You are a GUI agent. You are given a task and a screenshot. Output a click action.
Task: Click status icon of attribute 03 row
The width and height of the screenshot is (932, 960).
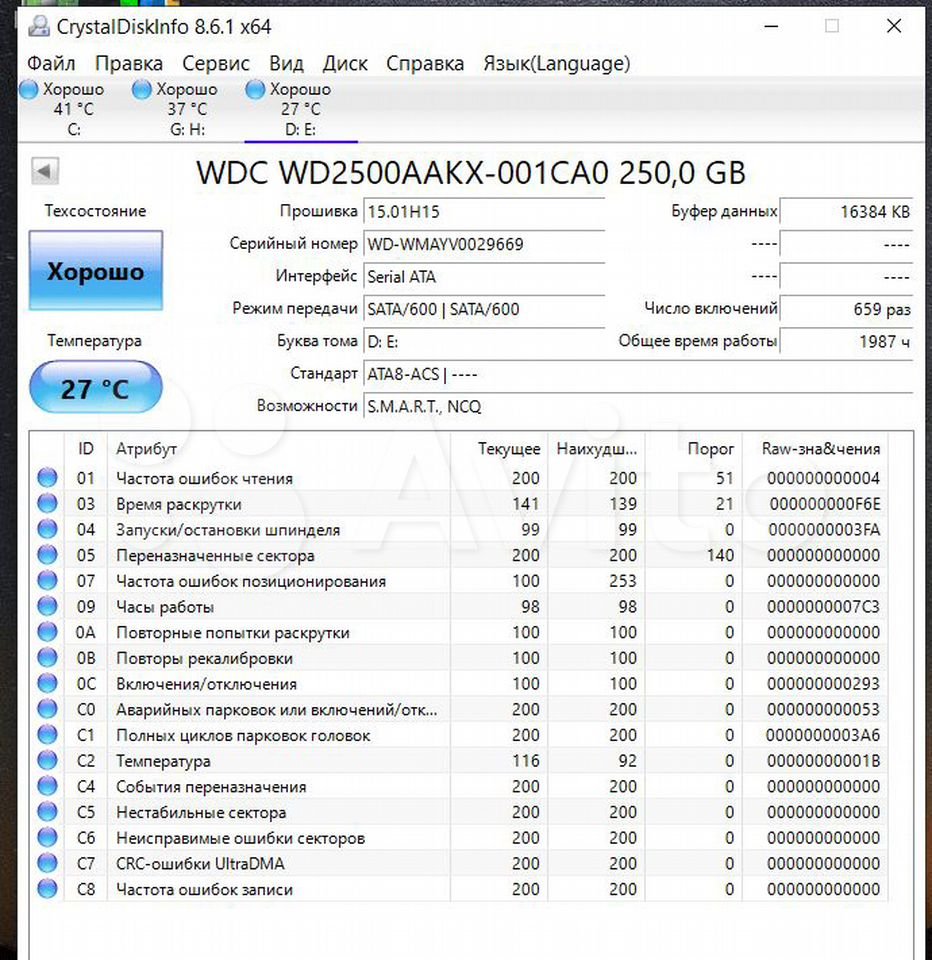tap(47, 503)
